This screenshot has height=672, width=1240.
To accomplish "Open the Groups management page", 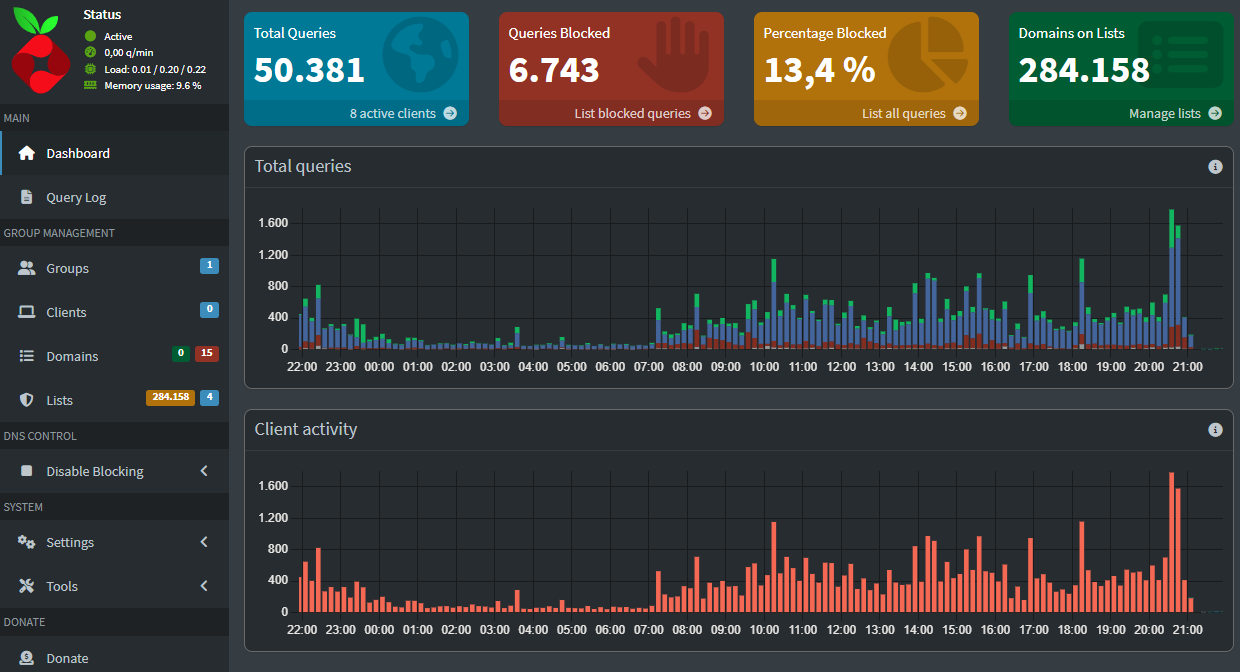I will click(x=67, y=269).
